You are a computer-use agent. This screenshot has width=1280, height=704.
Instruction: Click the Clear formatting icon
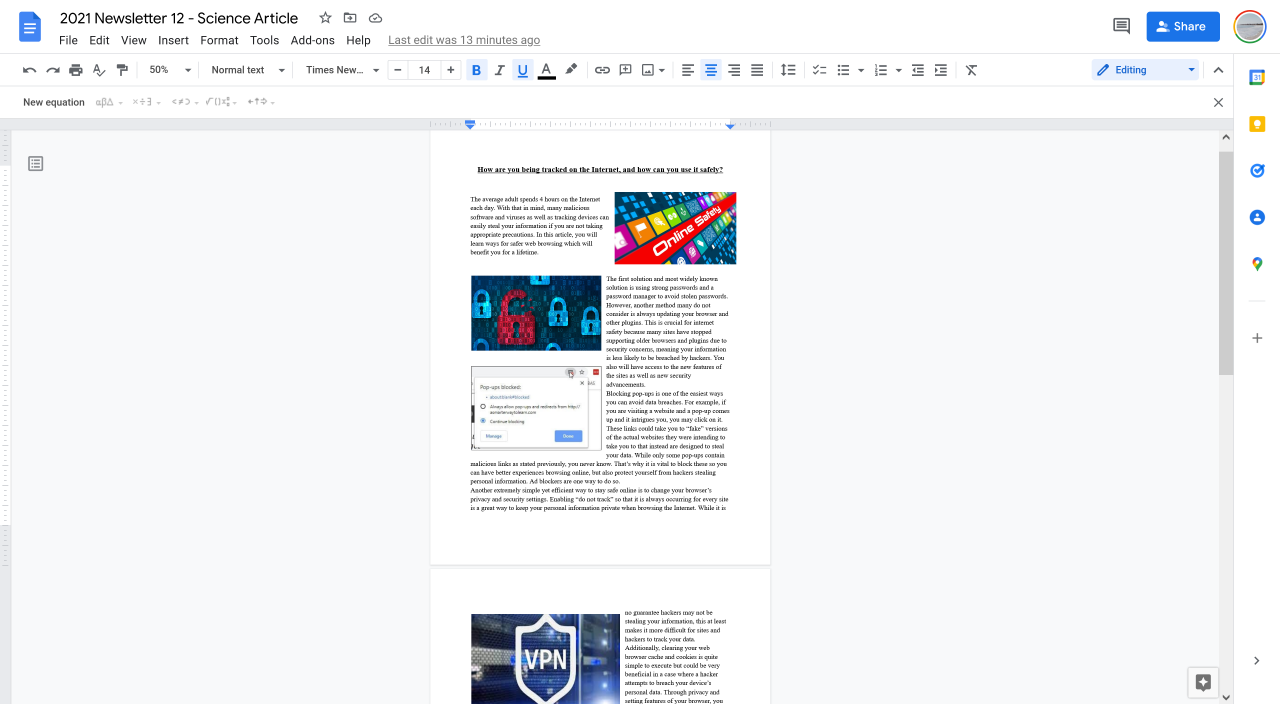(x=971, y=70)
